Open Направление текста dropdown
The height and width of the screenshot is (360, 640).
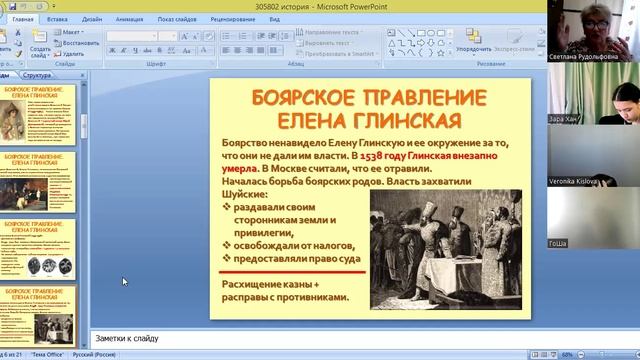[329, 32]
